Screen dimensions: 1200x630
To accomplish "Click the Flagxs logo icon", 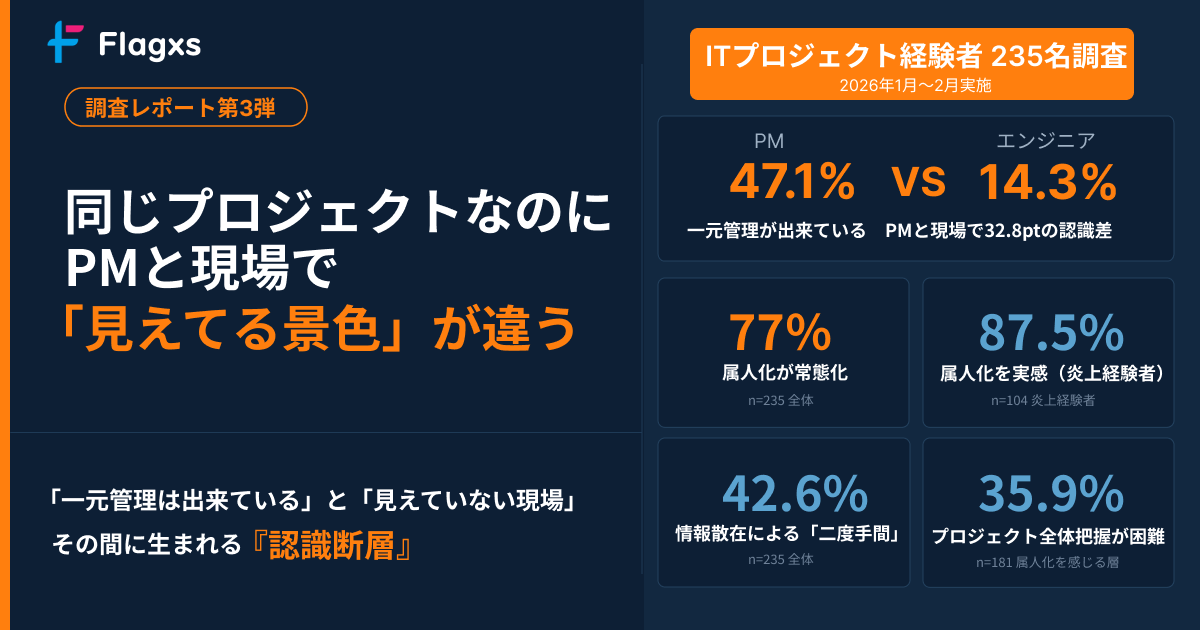I will [x=65, y=43].
